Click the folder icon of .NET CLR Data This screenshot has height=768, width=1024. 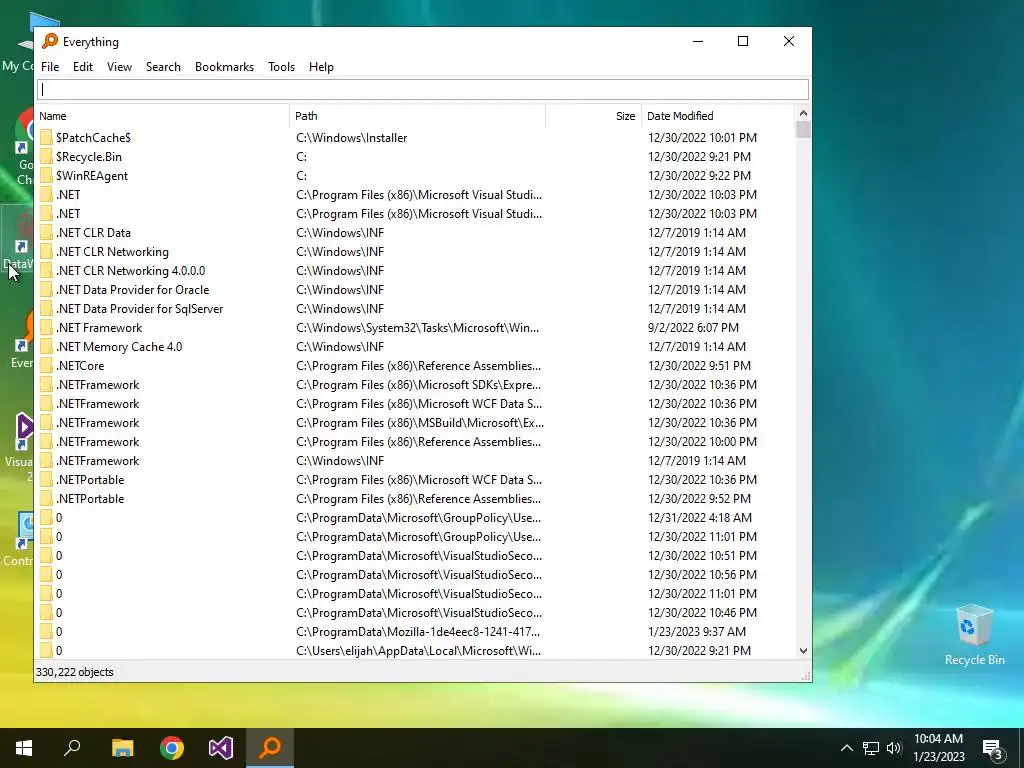(x=46, y=232)
